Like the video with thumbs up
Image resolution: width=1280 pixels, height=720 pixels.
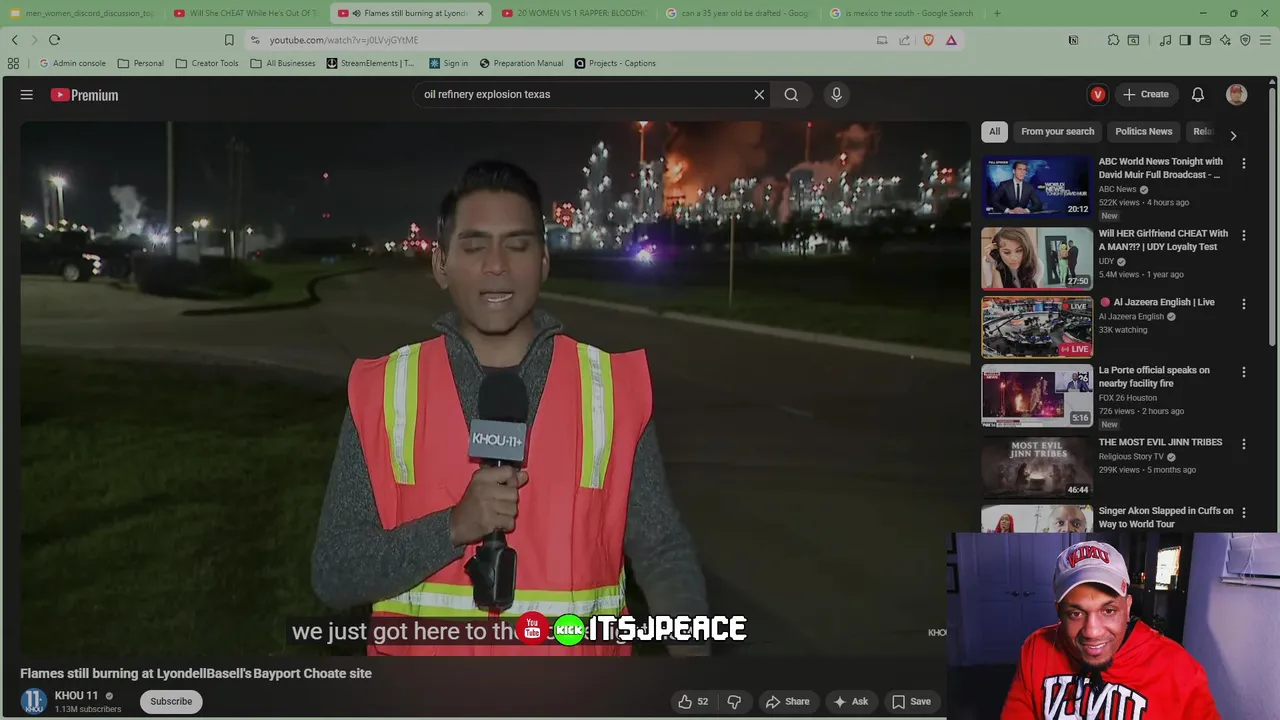pyautogui.click(x=693, y=702)
